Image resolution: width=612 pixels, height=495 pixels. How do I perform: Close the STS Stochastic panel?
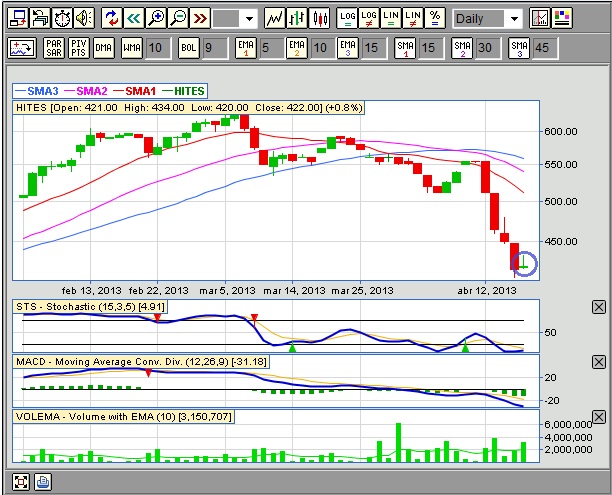pos(599,307)
